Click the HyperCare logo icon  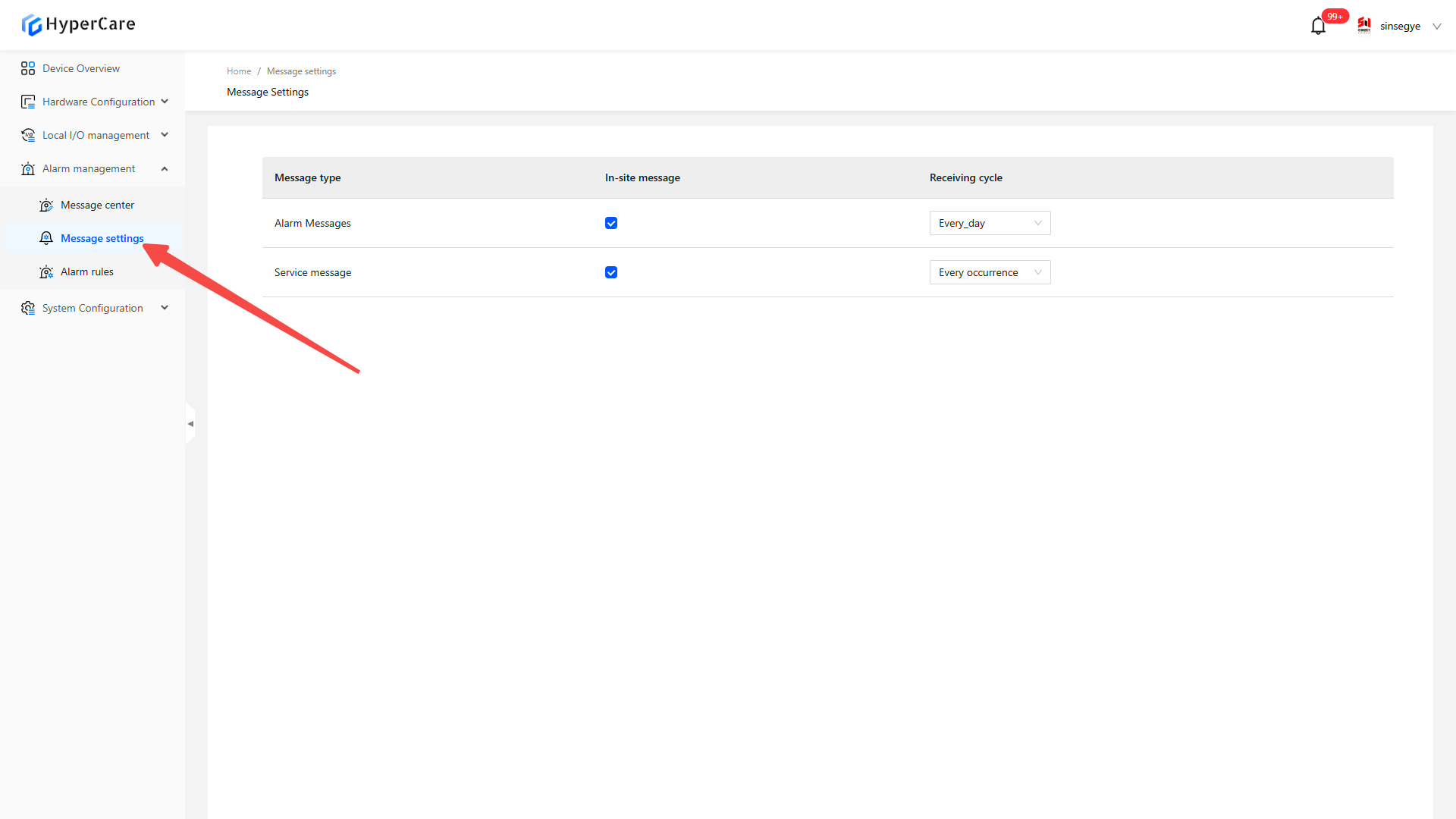(31, 25)
